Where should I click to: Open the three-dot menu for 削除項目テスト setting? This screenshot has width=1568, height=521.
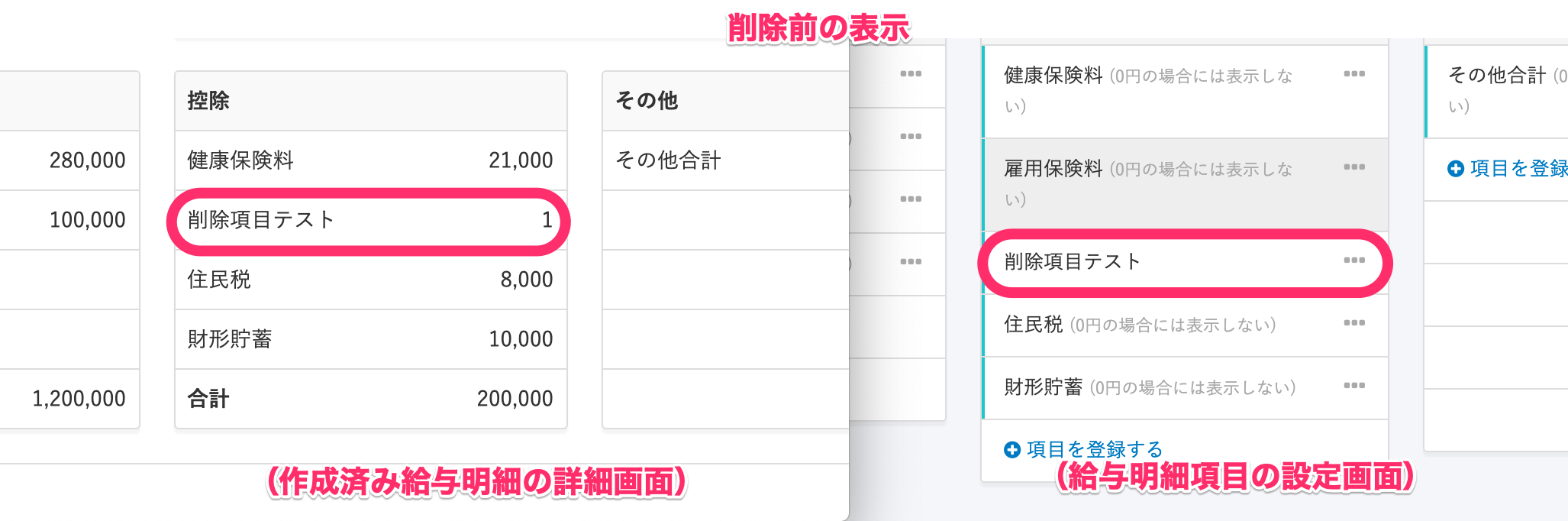(x=1354, y=260)
